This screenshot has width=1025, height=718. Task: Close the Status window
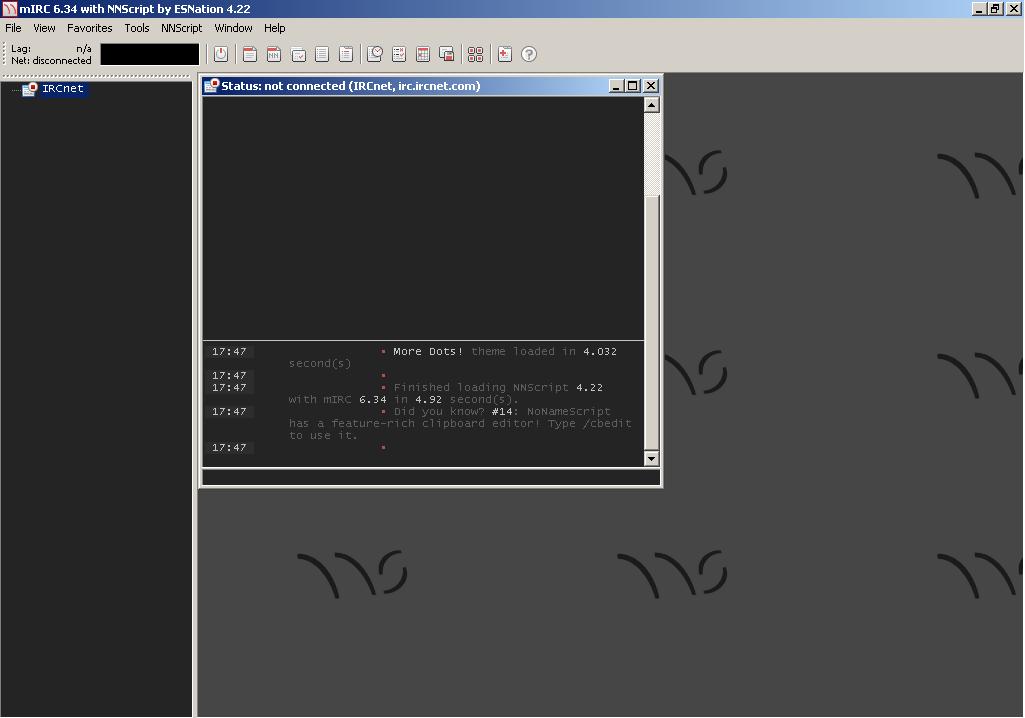pos(651,86)
